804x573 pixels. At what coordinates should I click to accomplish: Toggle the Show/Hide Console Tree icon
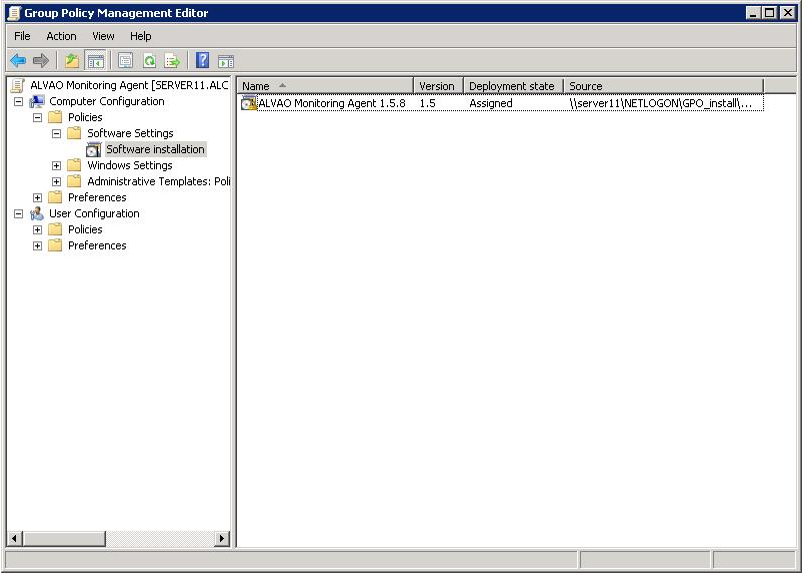[96, 61]
